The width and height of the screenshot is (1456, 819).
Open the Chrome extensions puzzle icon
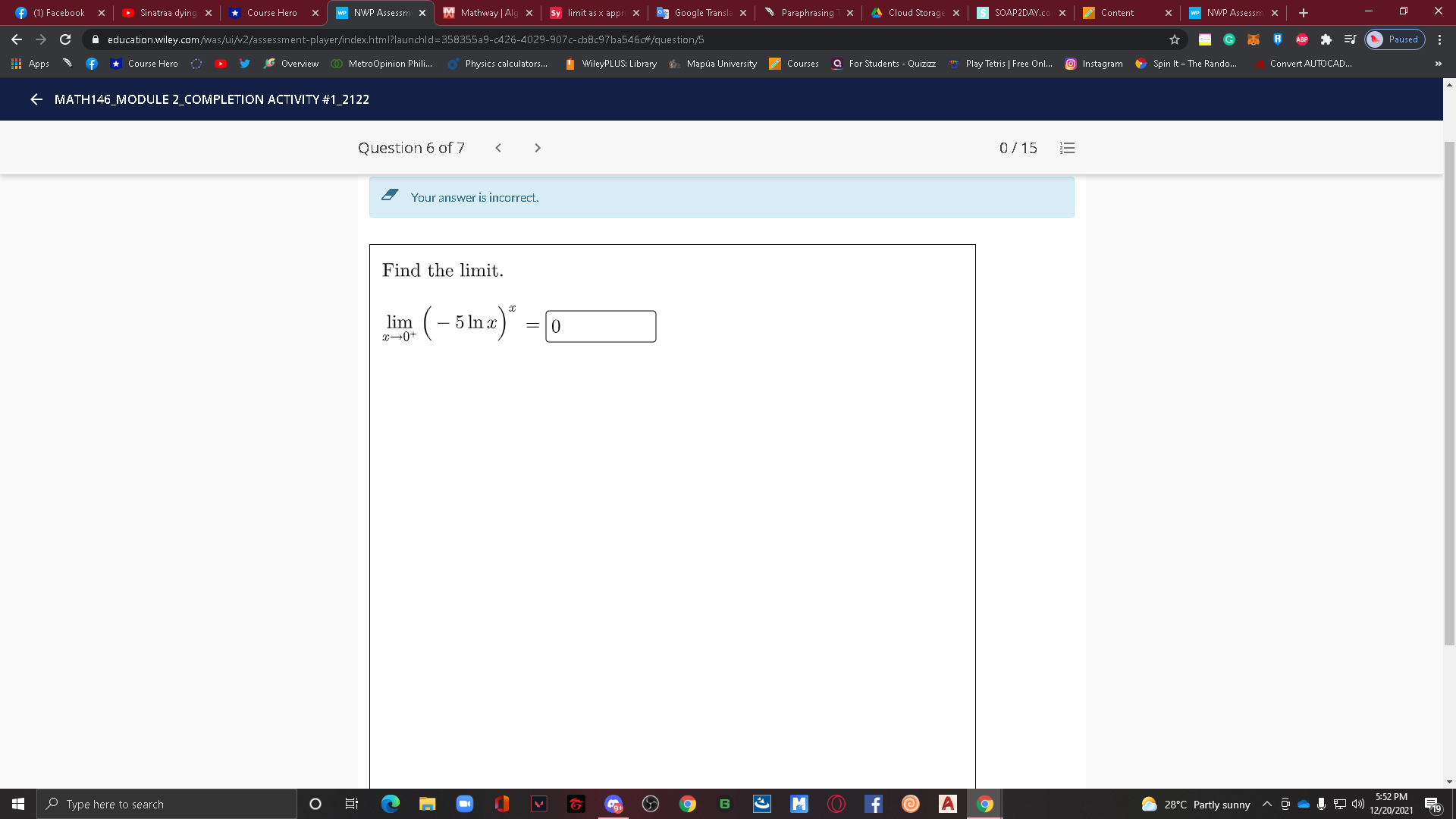coord(1326,39)
